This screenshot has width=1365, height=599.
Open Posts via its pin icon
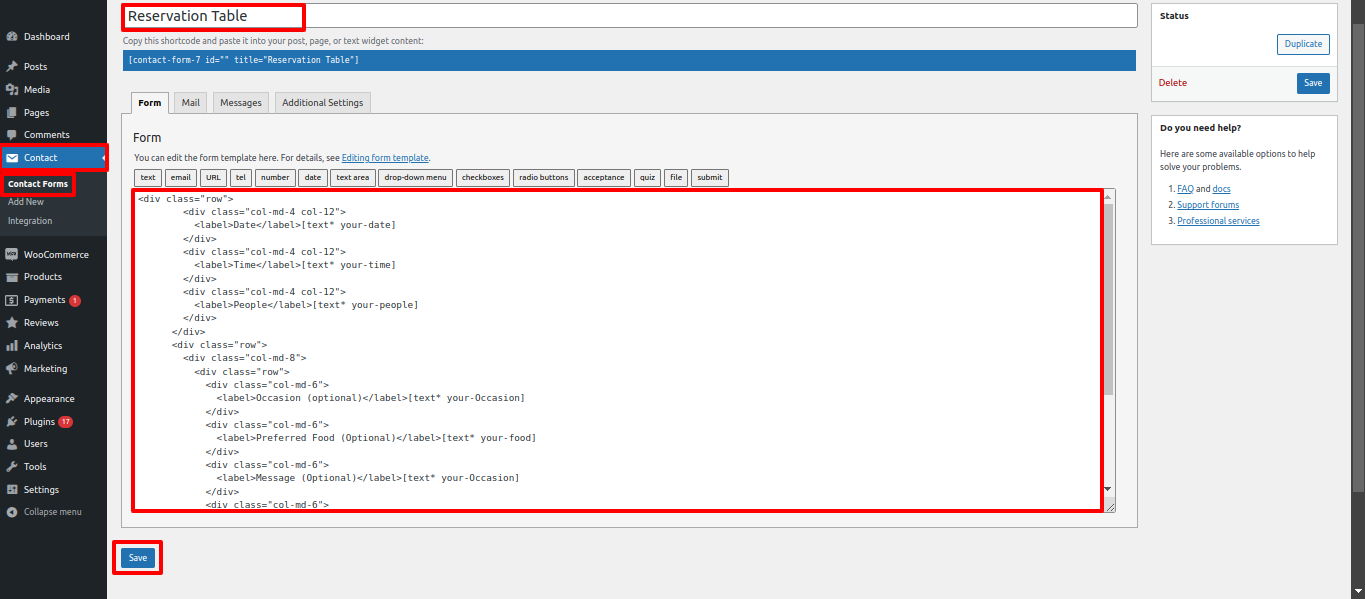[12, 67]
